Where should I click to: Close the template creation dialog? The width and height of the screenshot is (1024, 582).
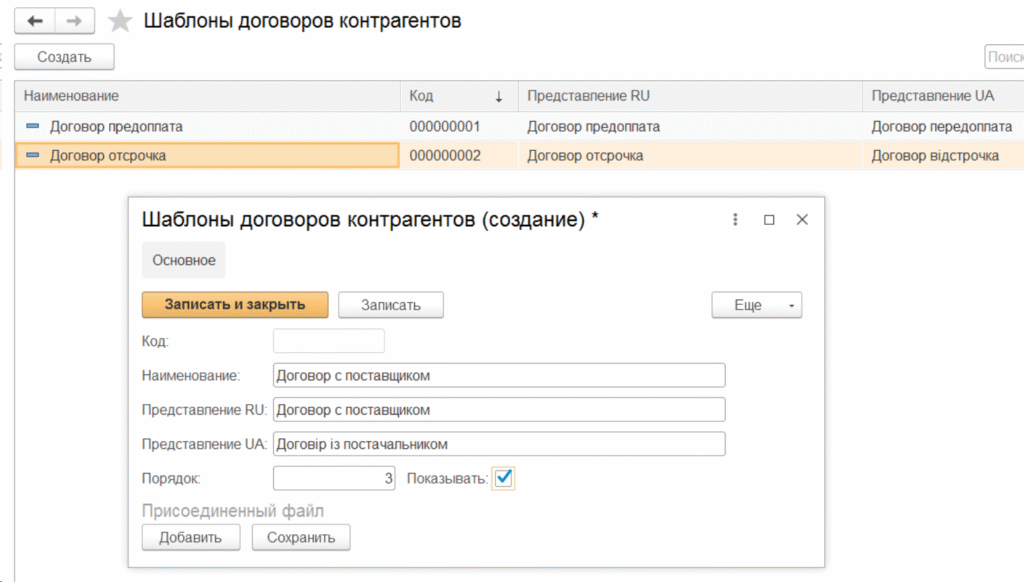coord(801,220)
